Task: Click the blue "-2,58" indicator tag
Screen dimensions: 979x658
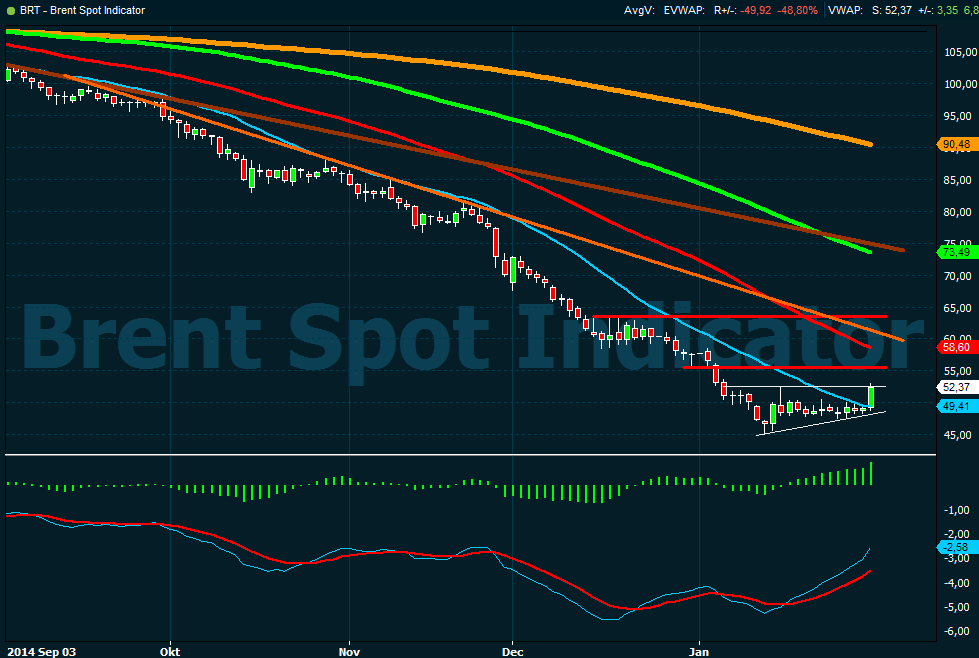Action: pos(957,547)
